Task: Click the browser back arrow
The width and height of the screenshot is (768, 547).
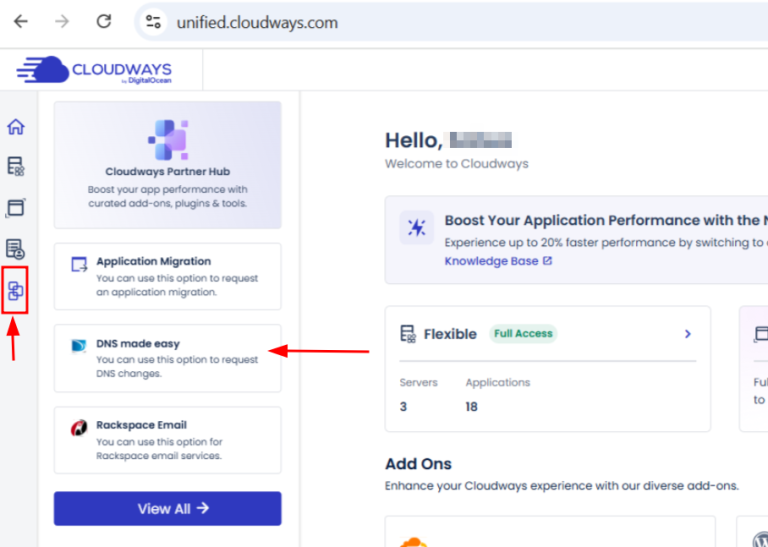Action: pos(21,21)
